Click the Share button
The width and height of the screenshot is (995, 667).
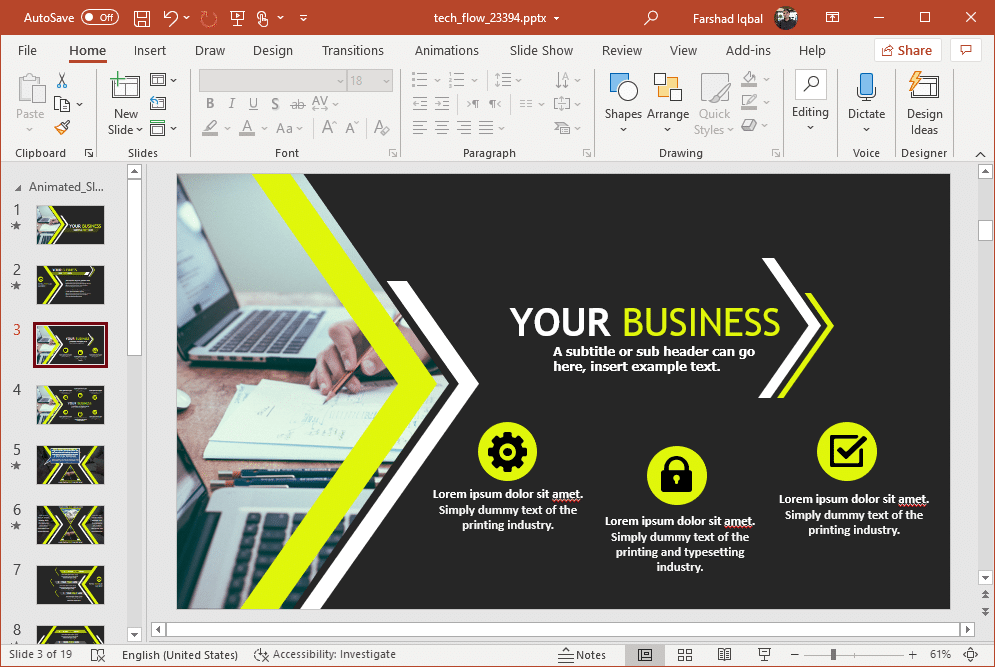(x=907, y=50)
